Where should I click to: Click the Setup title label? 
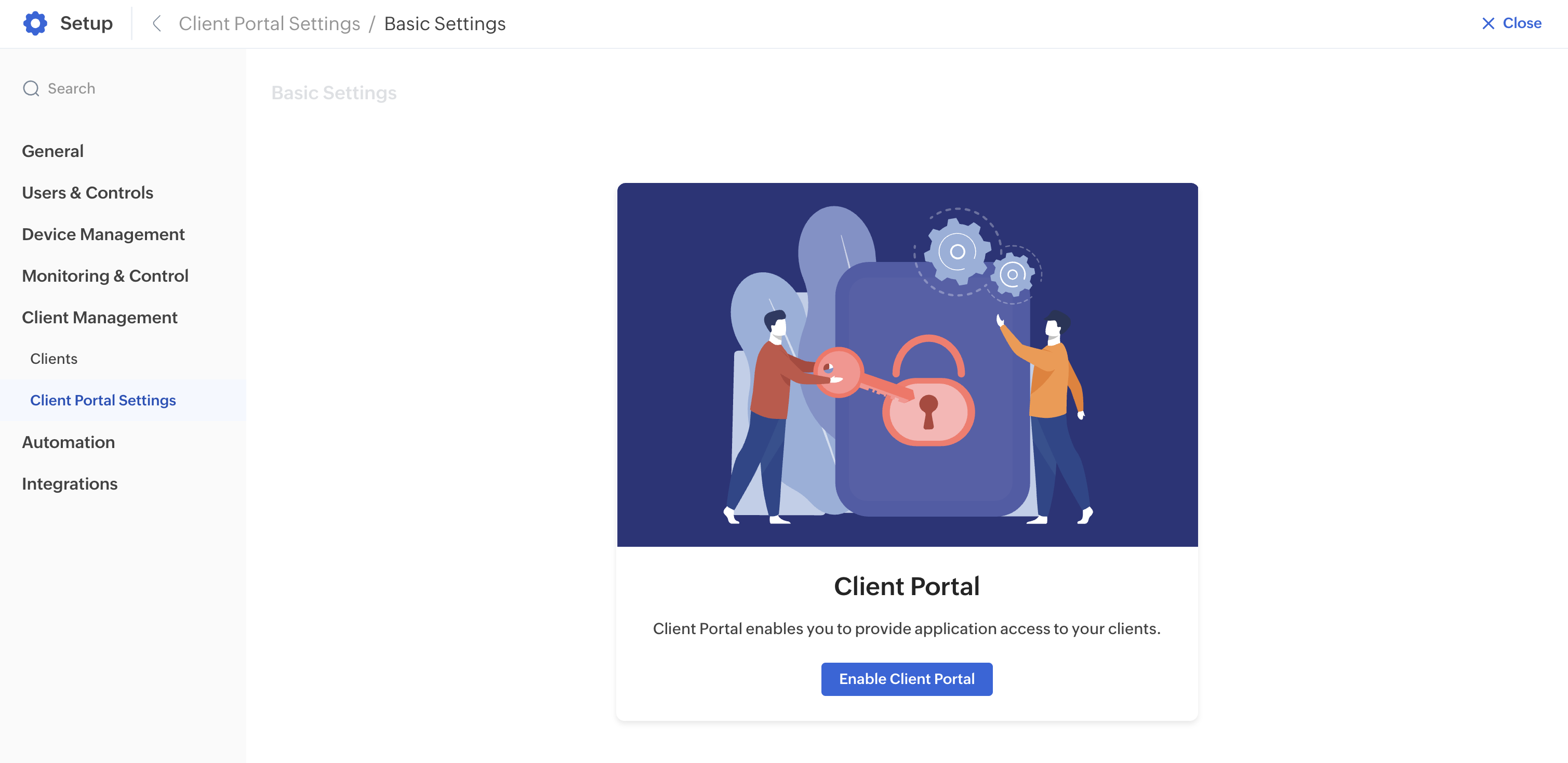86,24
